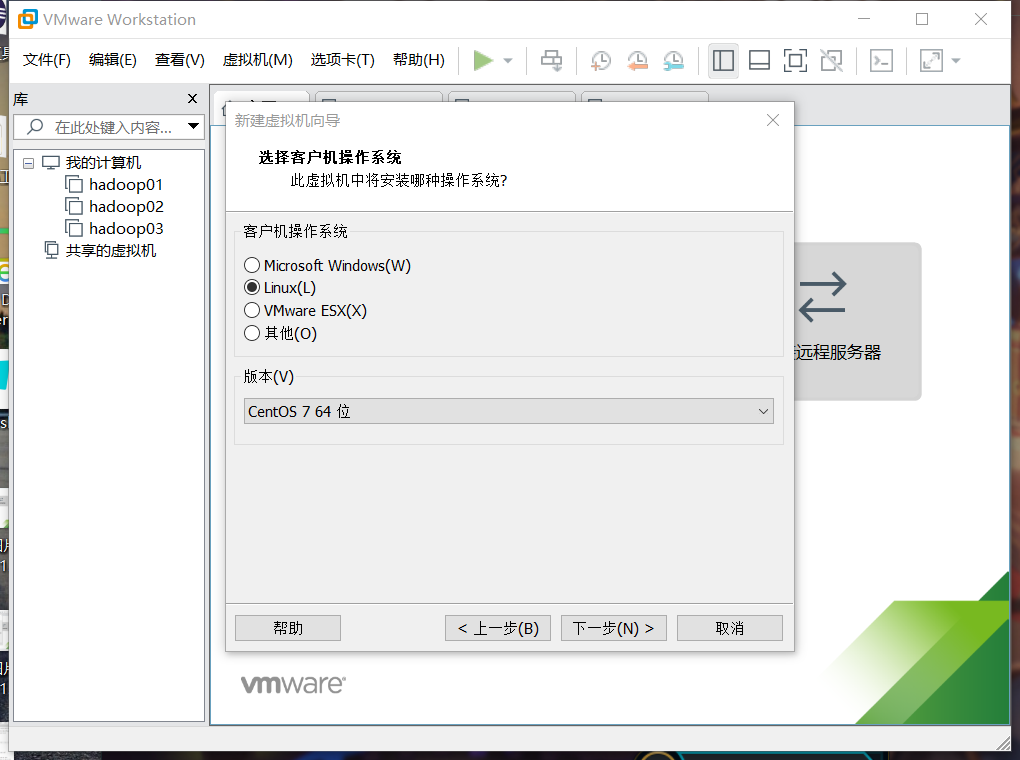The image size is (1020, 760).
Task: Toggle the thumbnail bar view icon
Action: click(759, 61)
